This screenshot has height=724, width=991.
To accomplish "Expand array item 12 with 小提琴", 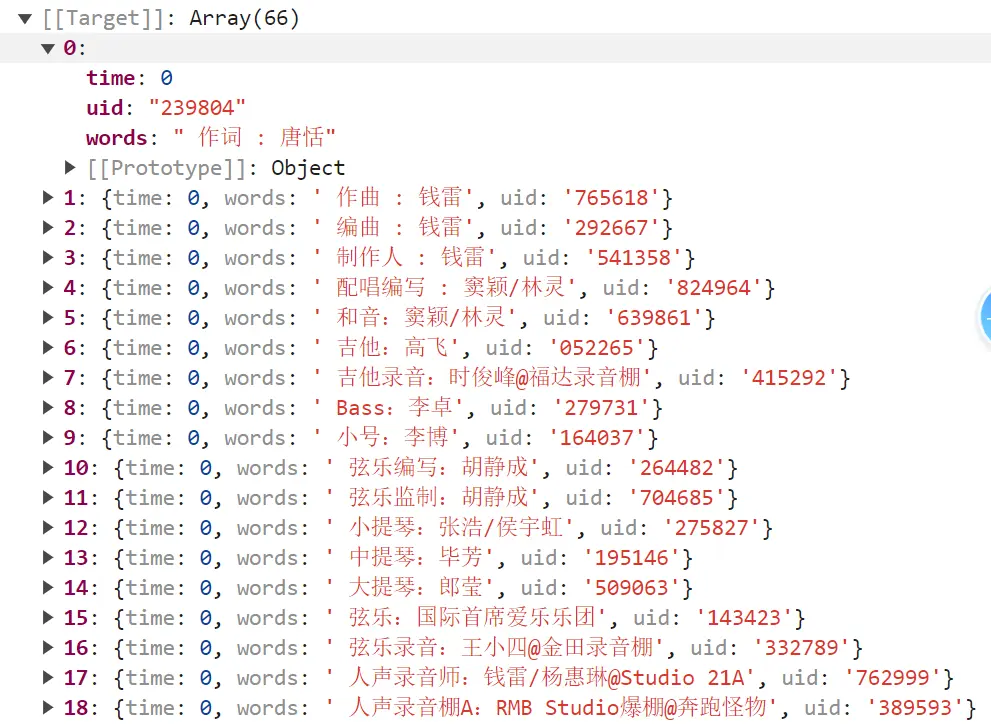I will pyautogui.click(x=47, y=528).
